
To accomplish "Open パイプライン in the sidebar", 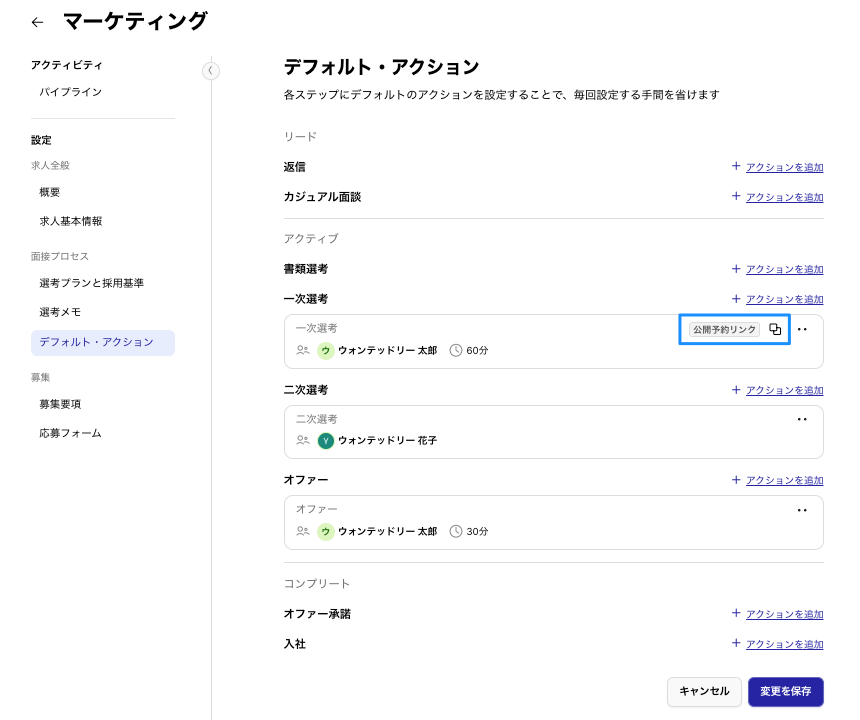I will [x=70, y=92].
